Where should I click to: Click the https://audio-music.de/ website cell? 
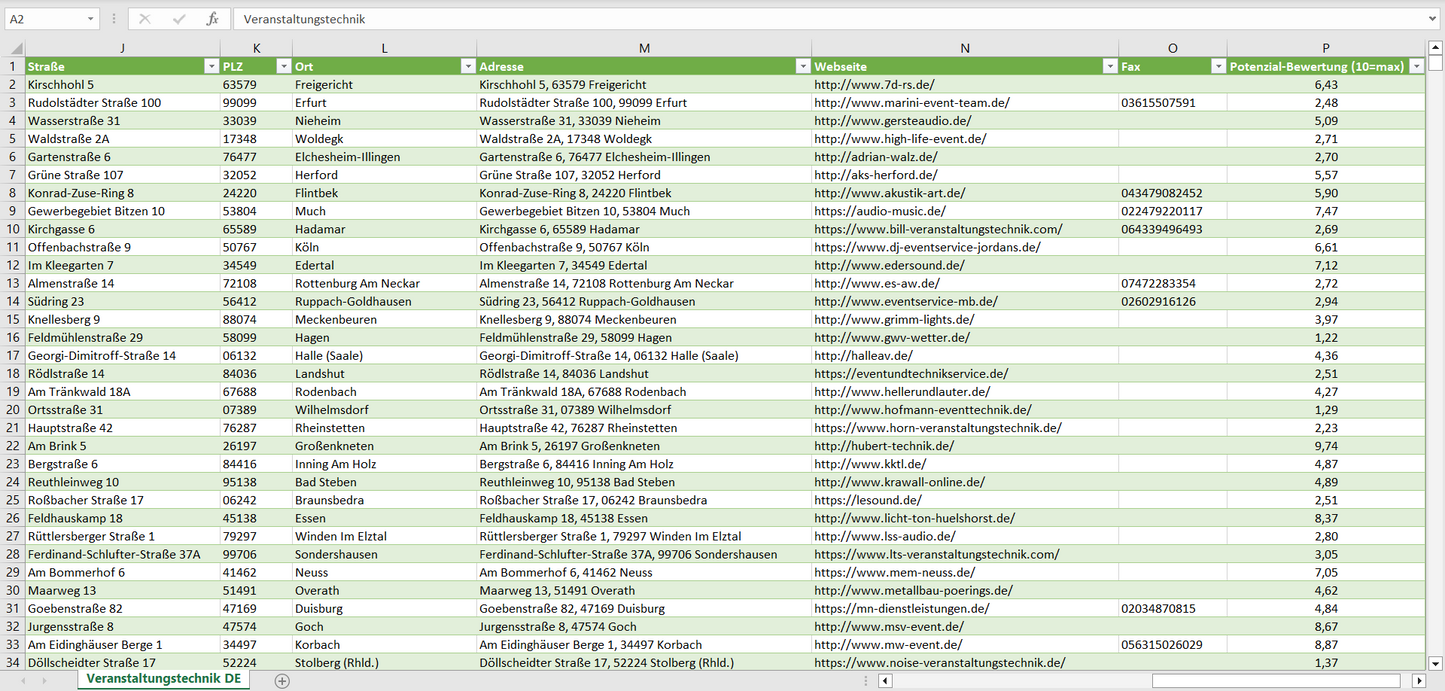tap(880, 211)
